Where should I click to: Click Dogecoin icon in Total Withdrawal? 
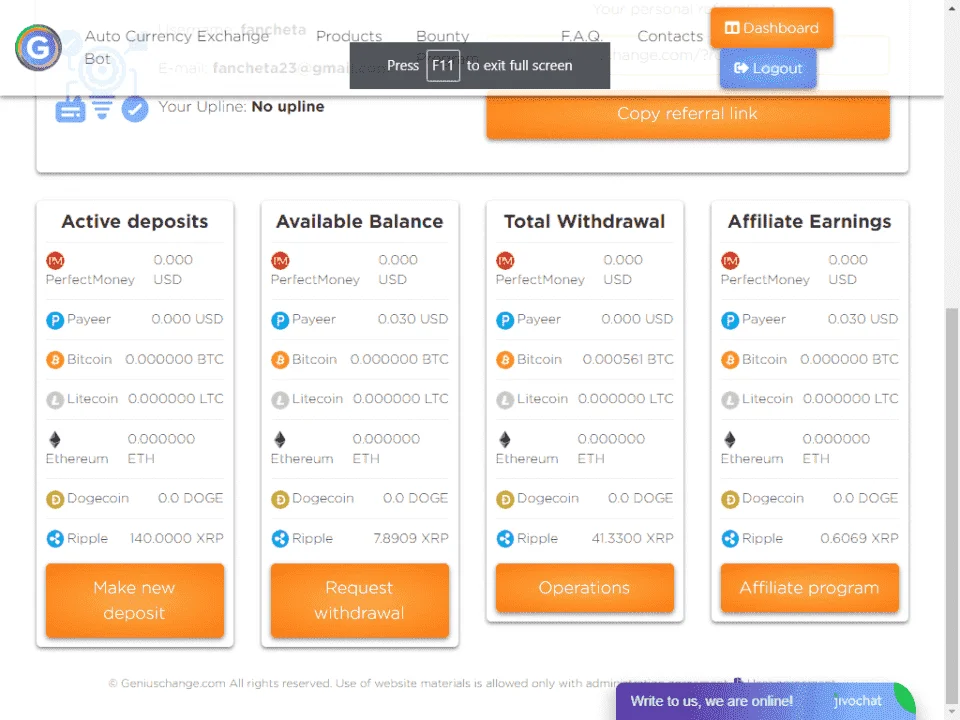click(505, 499)
